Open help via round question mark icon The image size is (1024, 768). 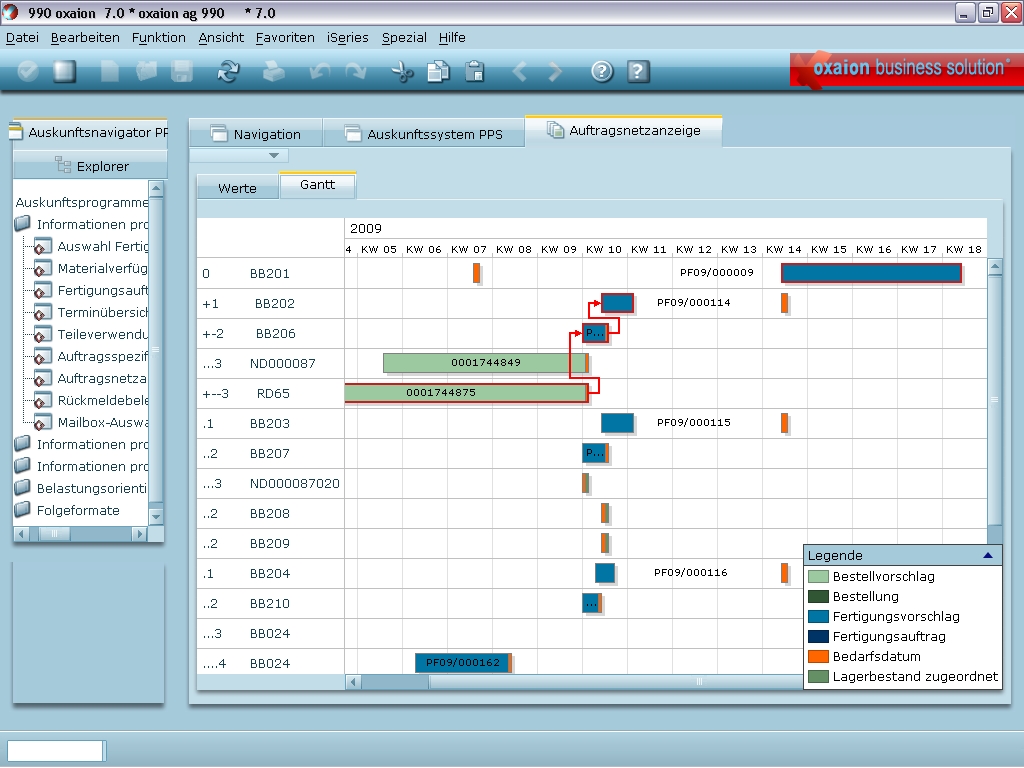tap(601, 71)
